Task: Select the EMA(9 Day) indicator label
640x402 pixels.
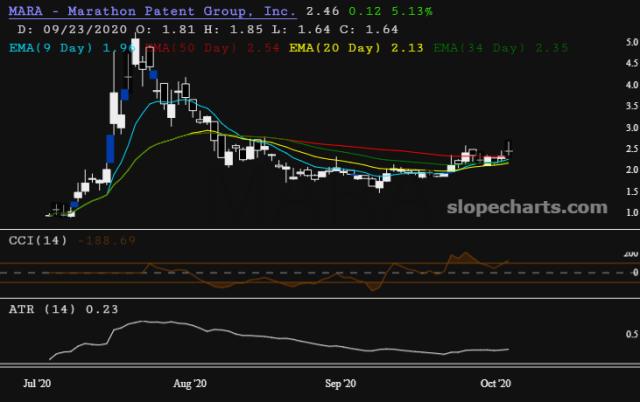Action: coord(59,46)
